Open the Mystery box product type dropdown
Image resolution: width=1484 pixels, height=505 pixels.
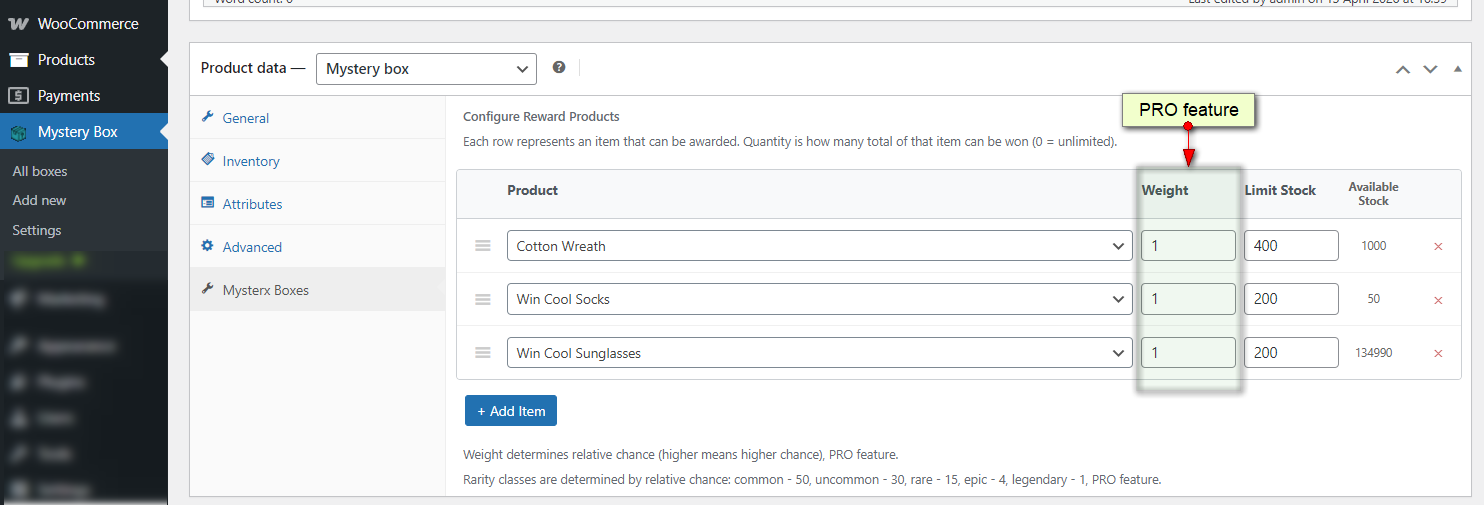click(x=426, y=69)
